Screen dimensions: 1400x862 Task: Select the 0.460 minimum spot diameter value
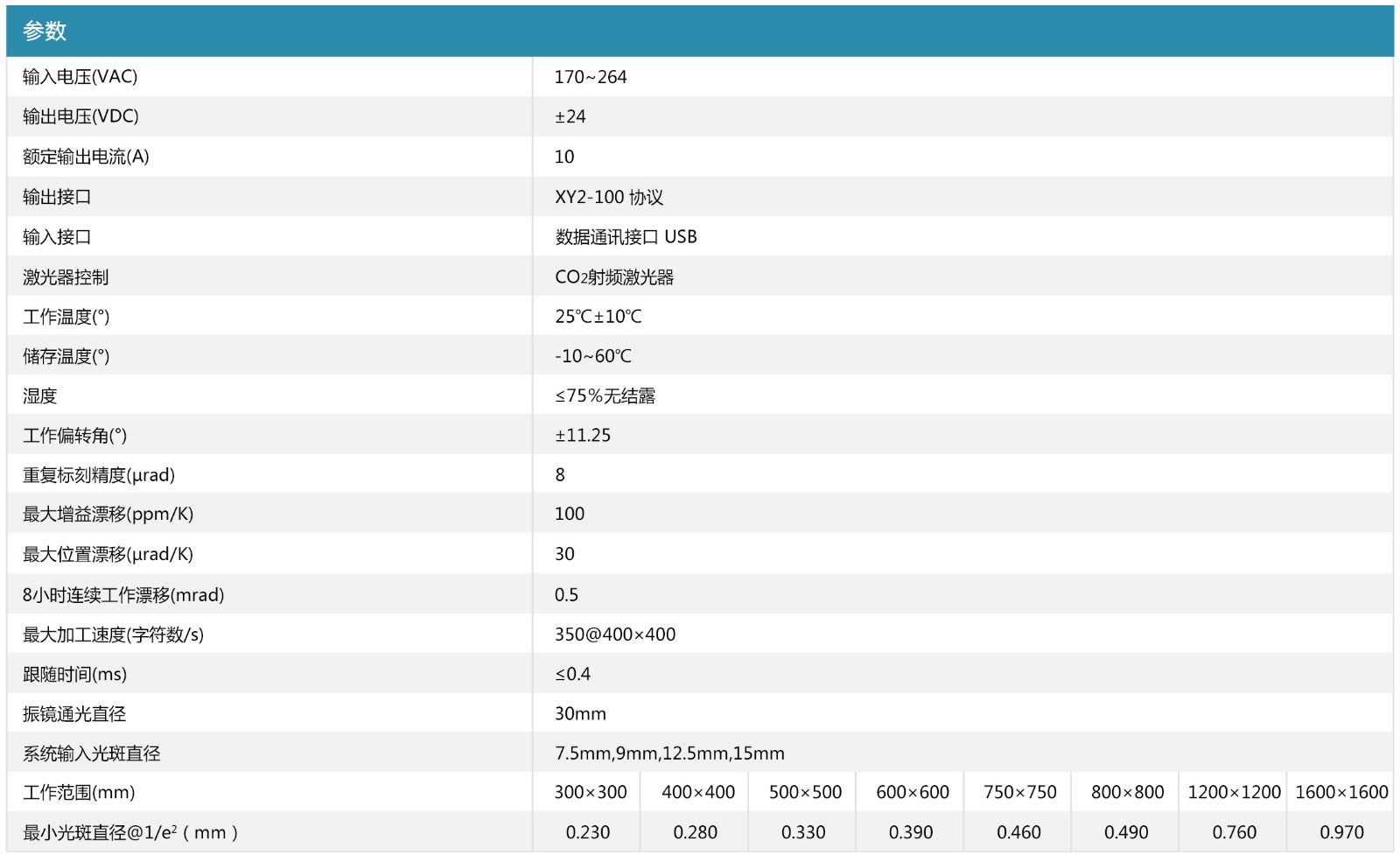pos(1018,832)
